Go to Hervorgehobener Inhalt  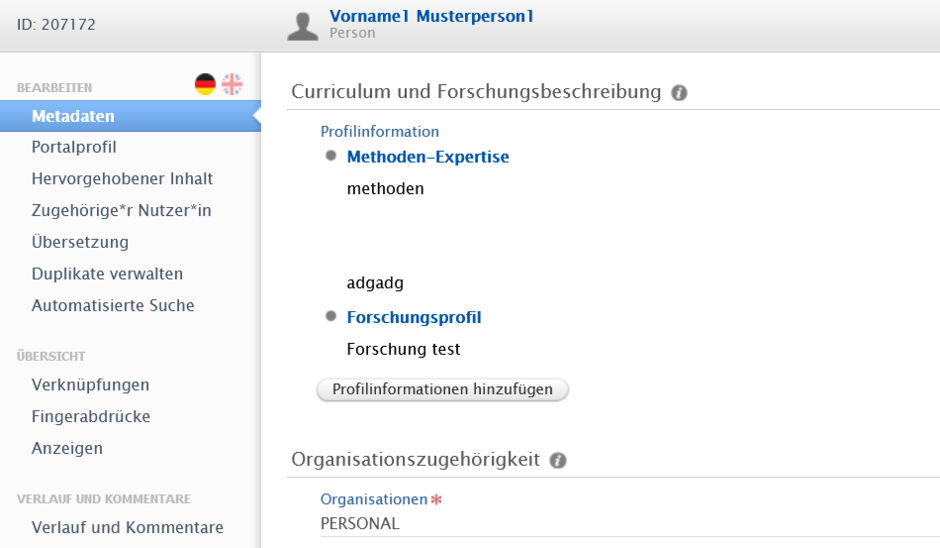tap(122, 179)
